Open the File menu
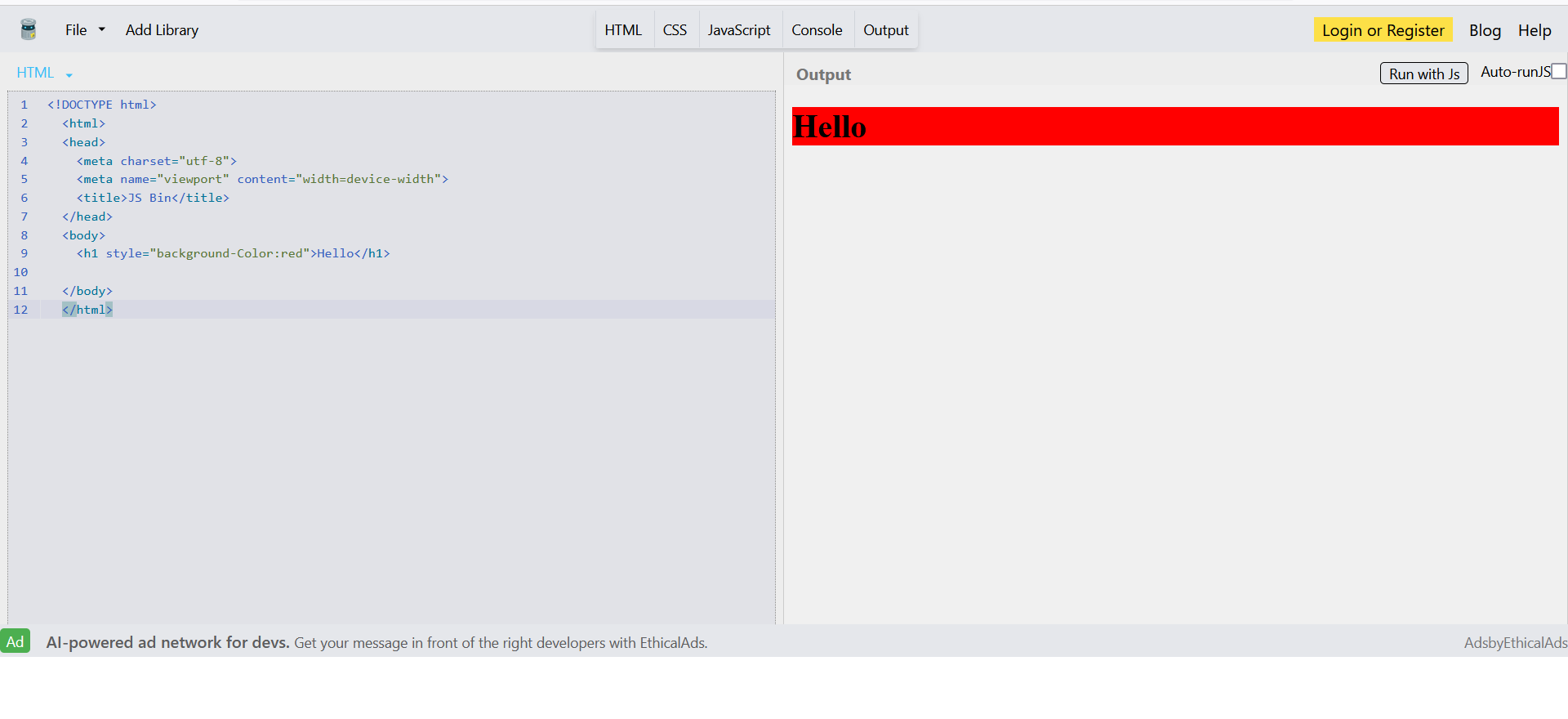The width and height of the screenshot is (1568, 719). pyautogui.click(x=76, y=30)
